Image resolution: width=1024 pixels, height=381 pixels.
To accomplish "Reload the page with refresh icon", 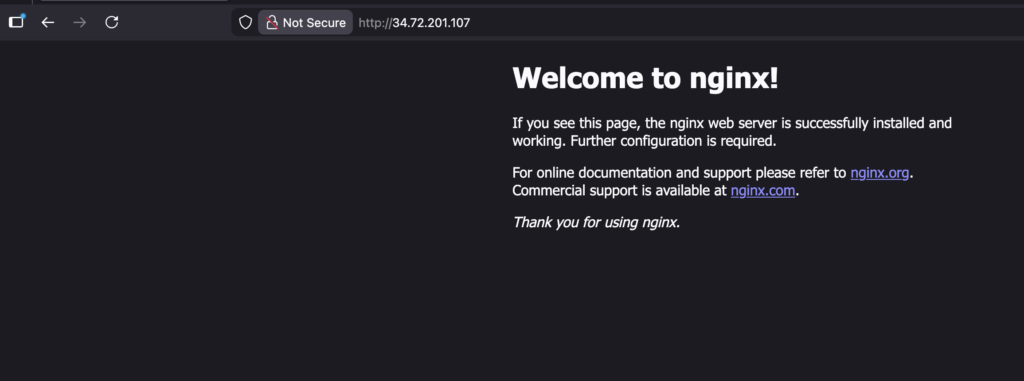I will point(112,23).
